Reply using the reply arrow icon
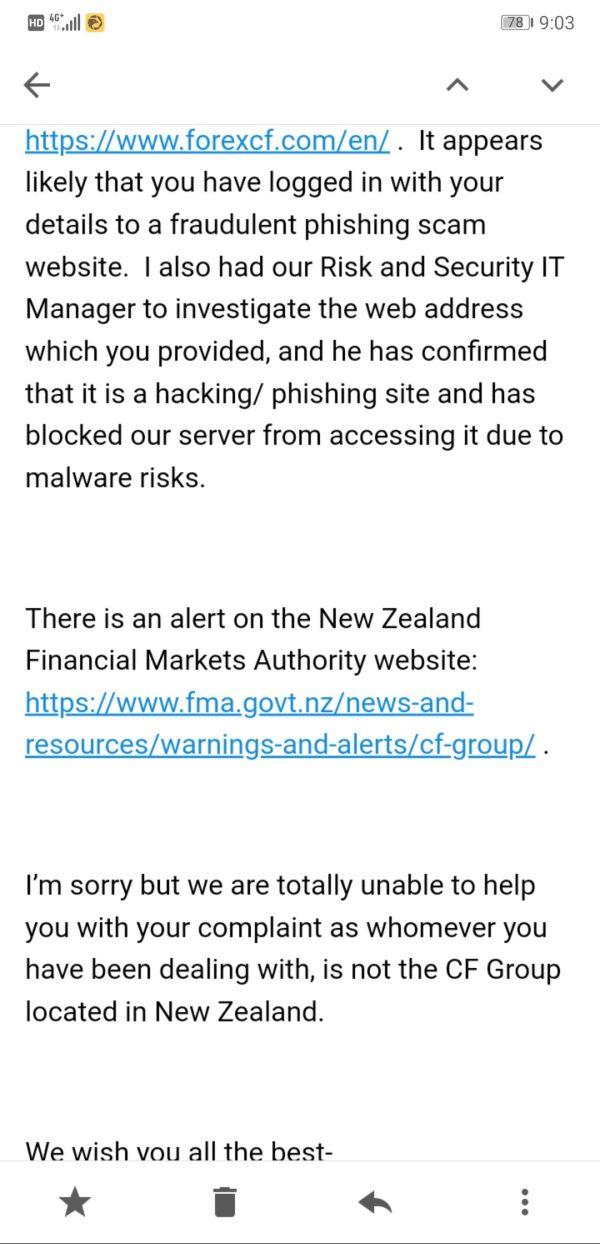The height and width of the screenshot is (1244, 600). [x=375, y=1202]
